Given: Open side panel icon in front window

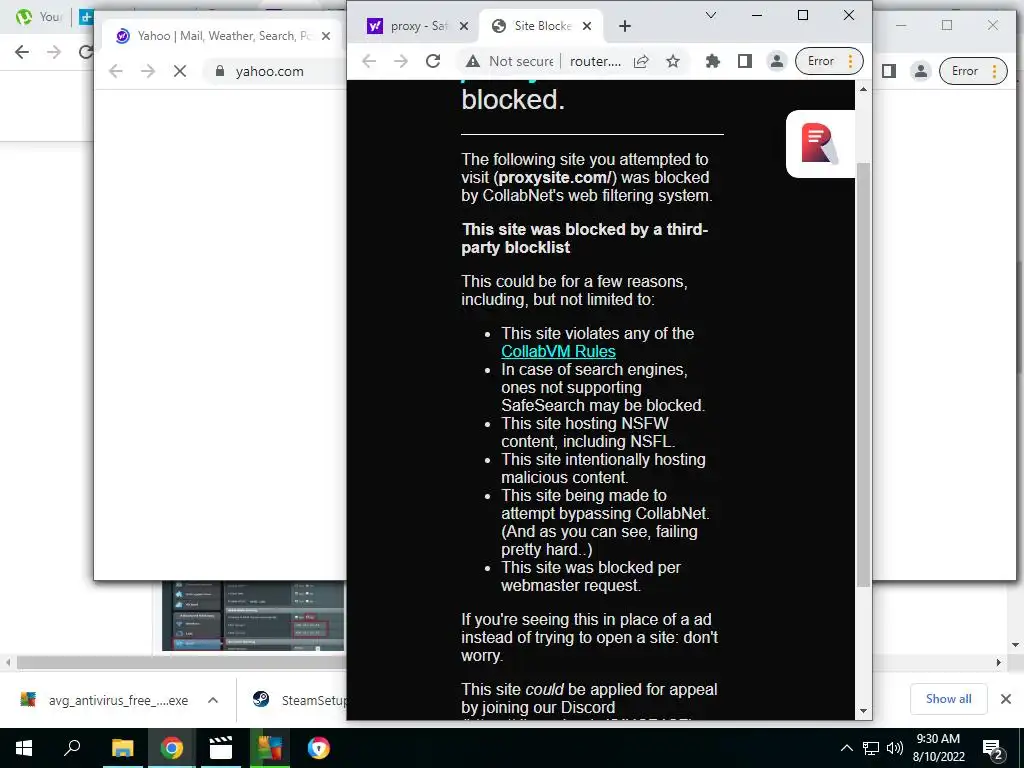Looking at the screenshot, I should tap(744, 61).
